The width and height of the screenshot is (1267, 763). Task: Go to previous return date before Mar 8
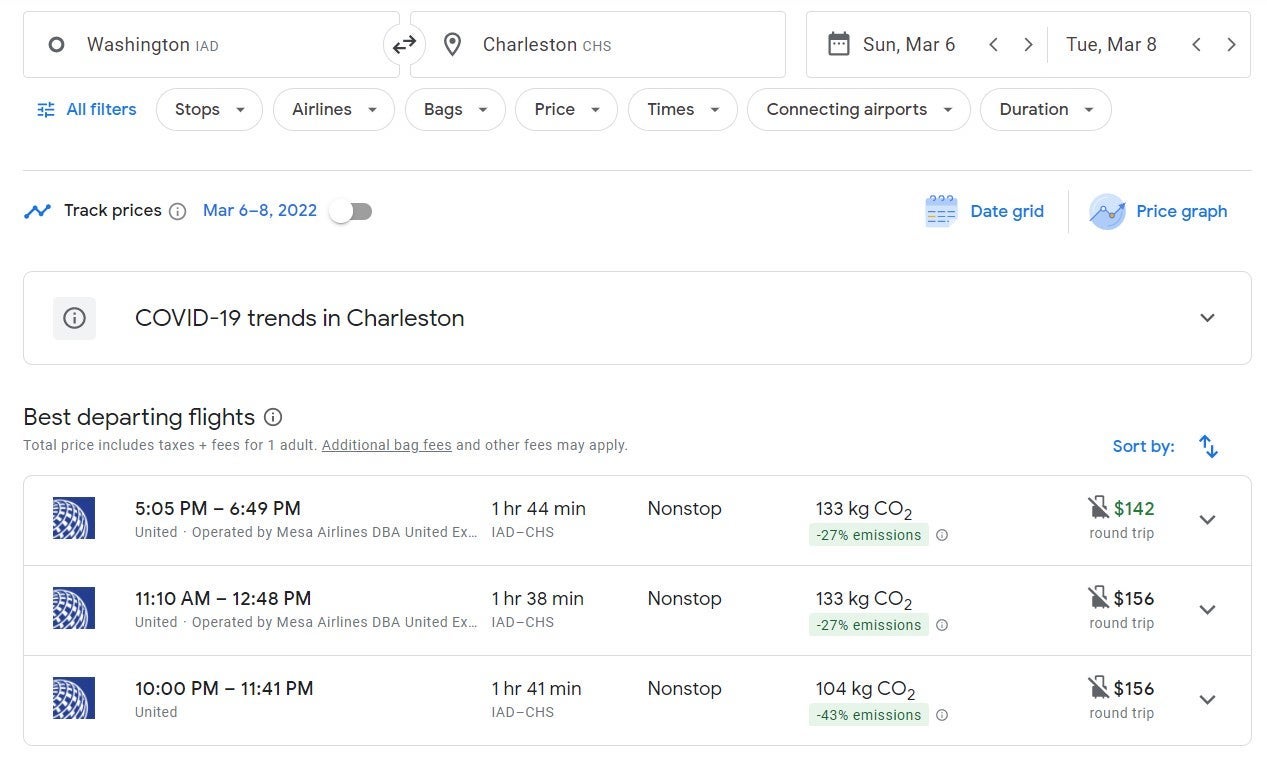1196,45
